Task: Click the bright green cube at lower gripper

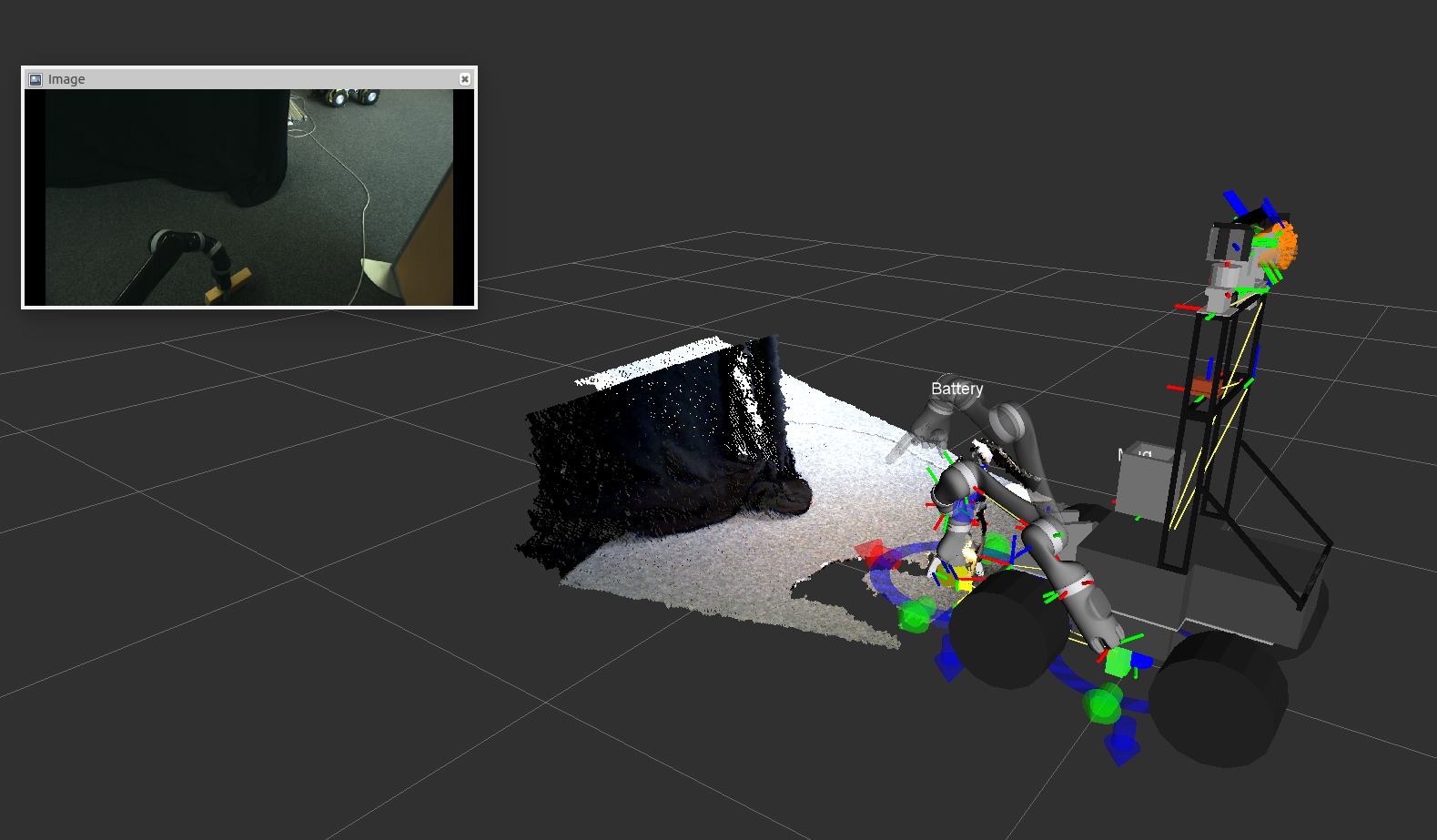Action: click(x=1118, y=662)
